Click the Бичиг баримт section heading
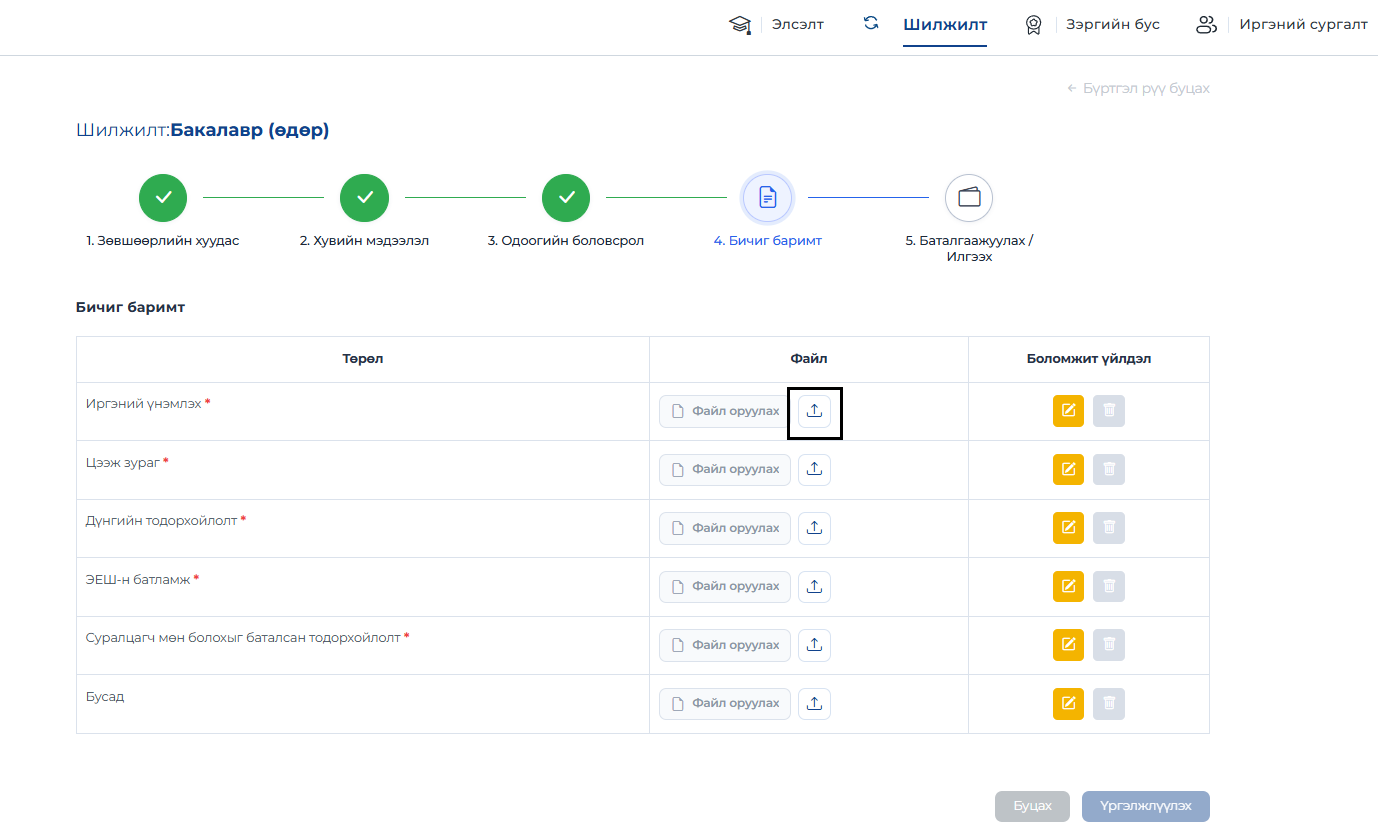The width and height of the screenshot is (1378, 833). coord(130,307)
